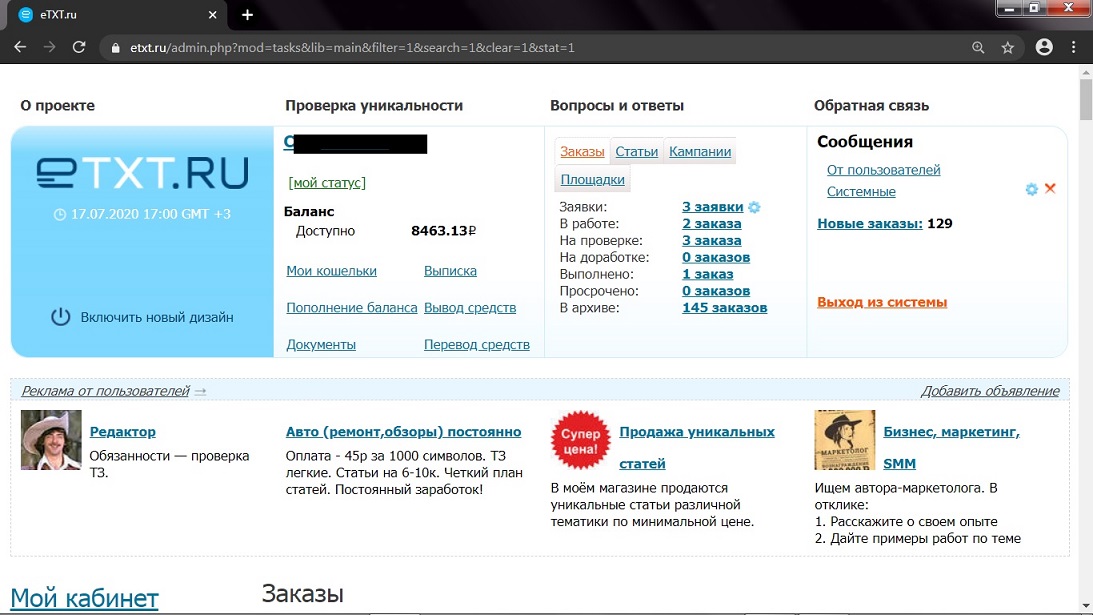Open the Документы link
This screenshot has width=1093, height=615.
point(321,344)
